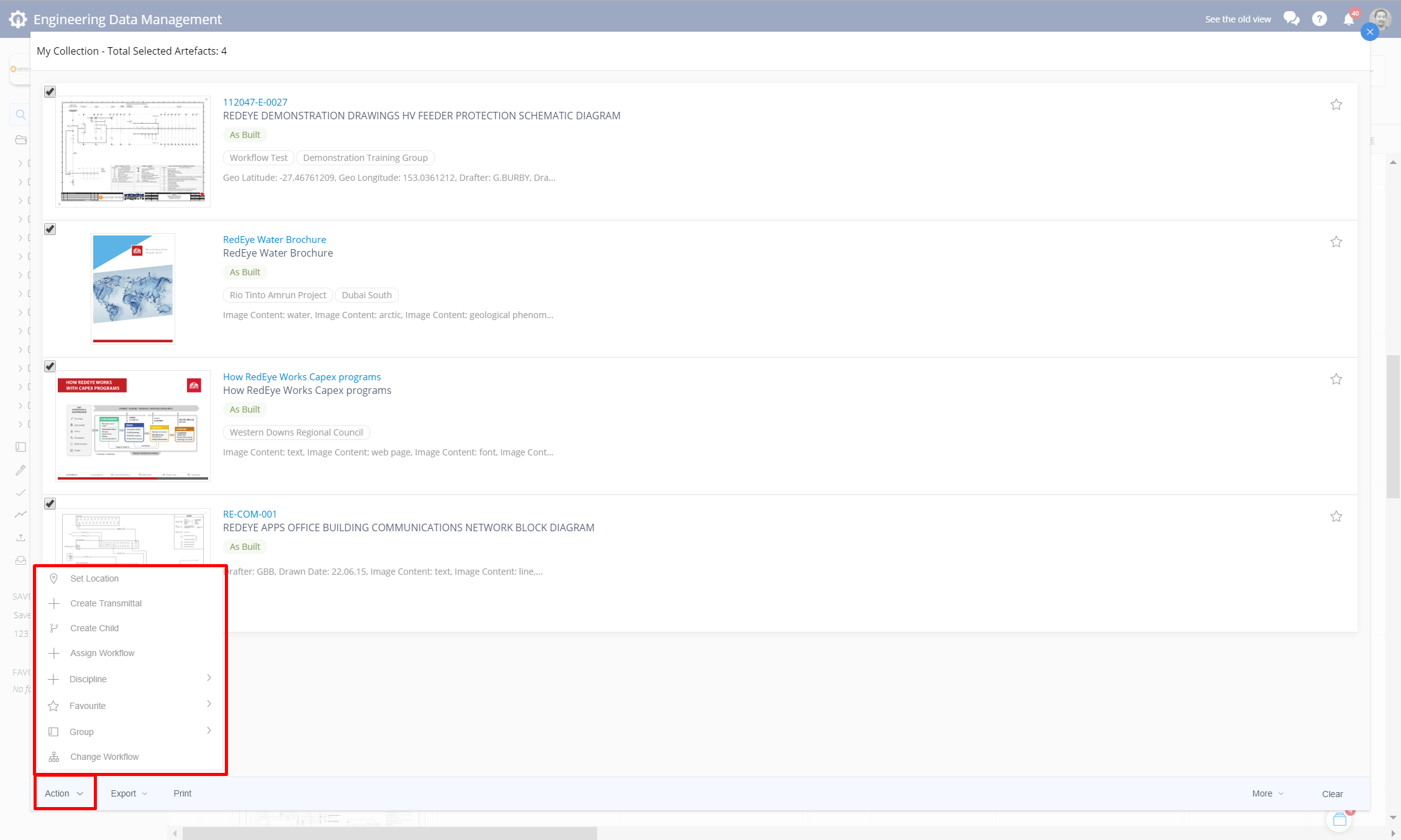Click the search magnifier in left sidebar
1401x840 pixels.
(x=21, y=114)
